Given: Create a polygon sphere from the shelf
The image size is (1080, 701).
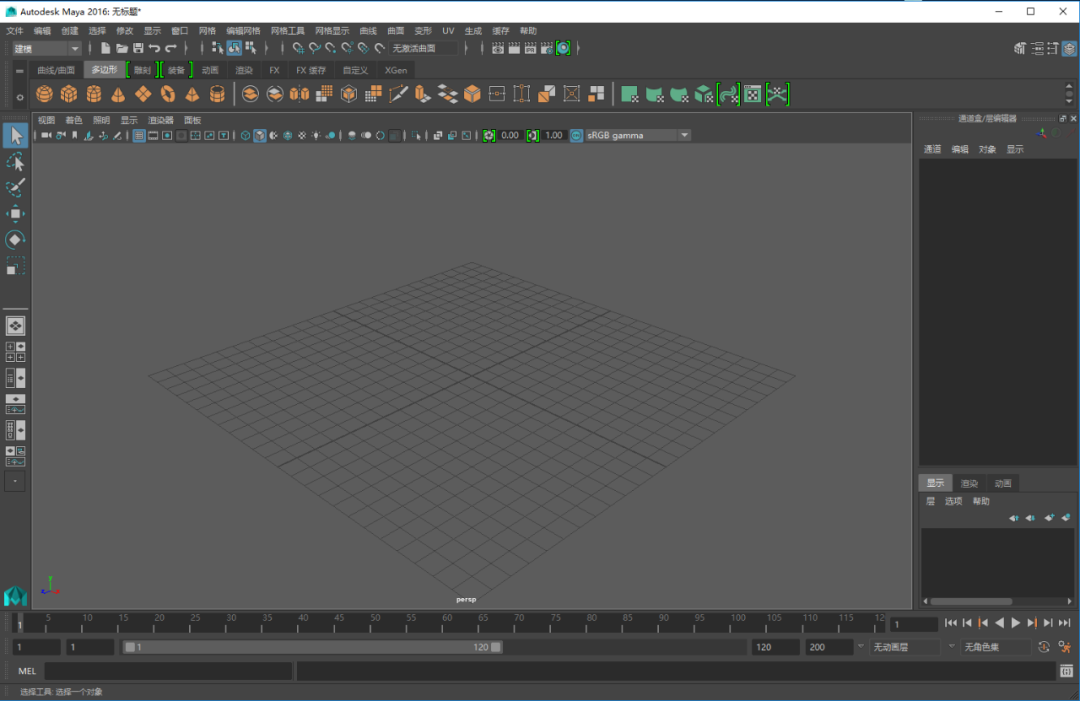Looking at the screenshot, I should click(44, 94).
